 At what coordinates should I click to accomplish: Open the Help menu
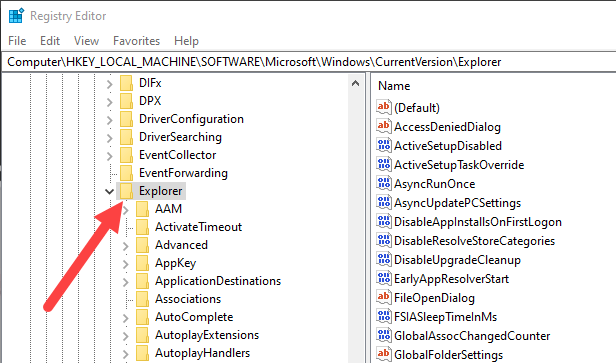(186, 41)
